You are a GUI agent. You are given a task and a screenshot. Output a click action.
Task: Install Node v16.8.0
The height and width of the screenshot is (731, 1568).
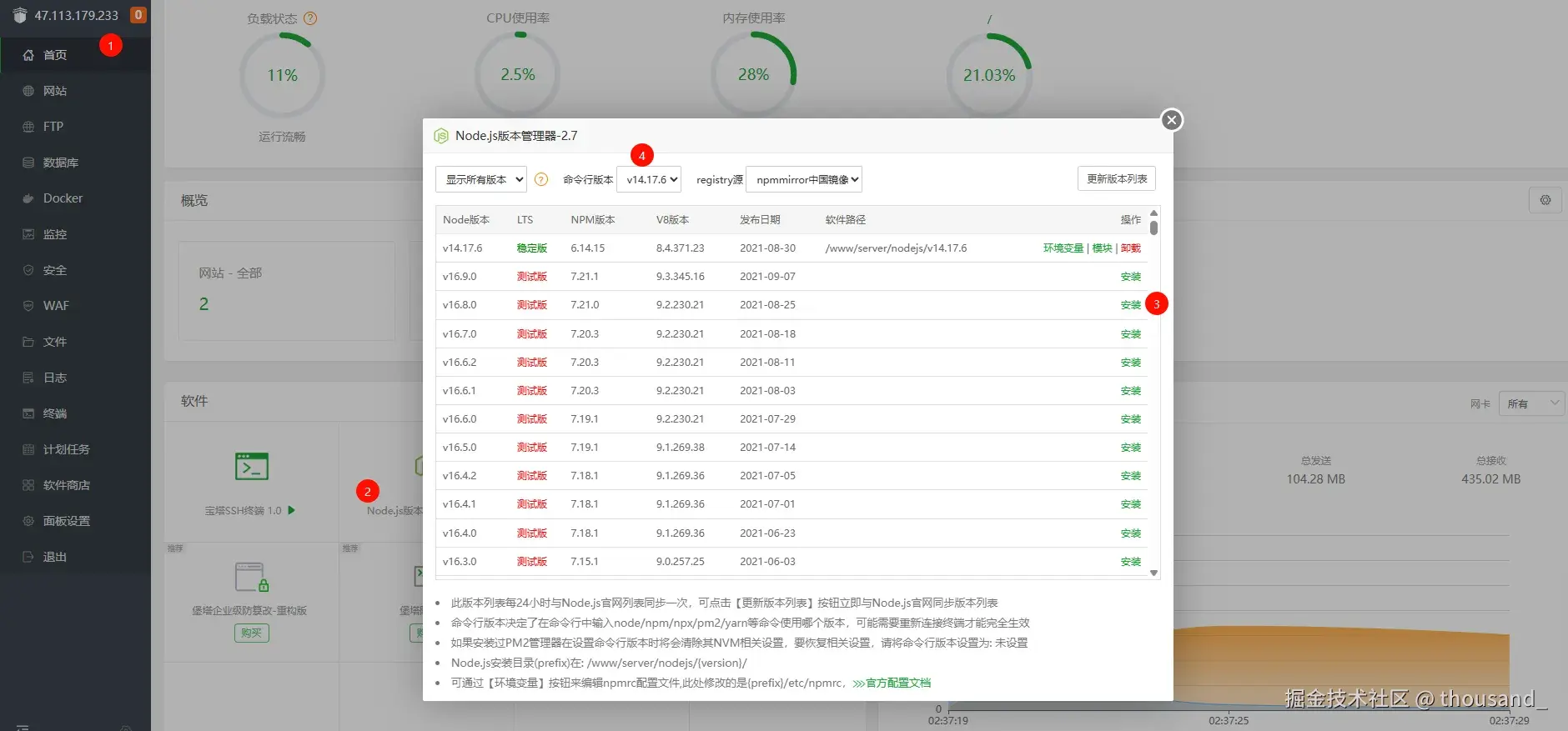[1131, 305]
